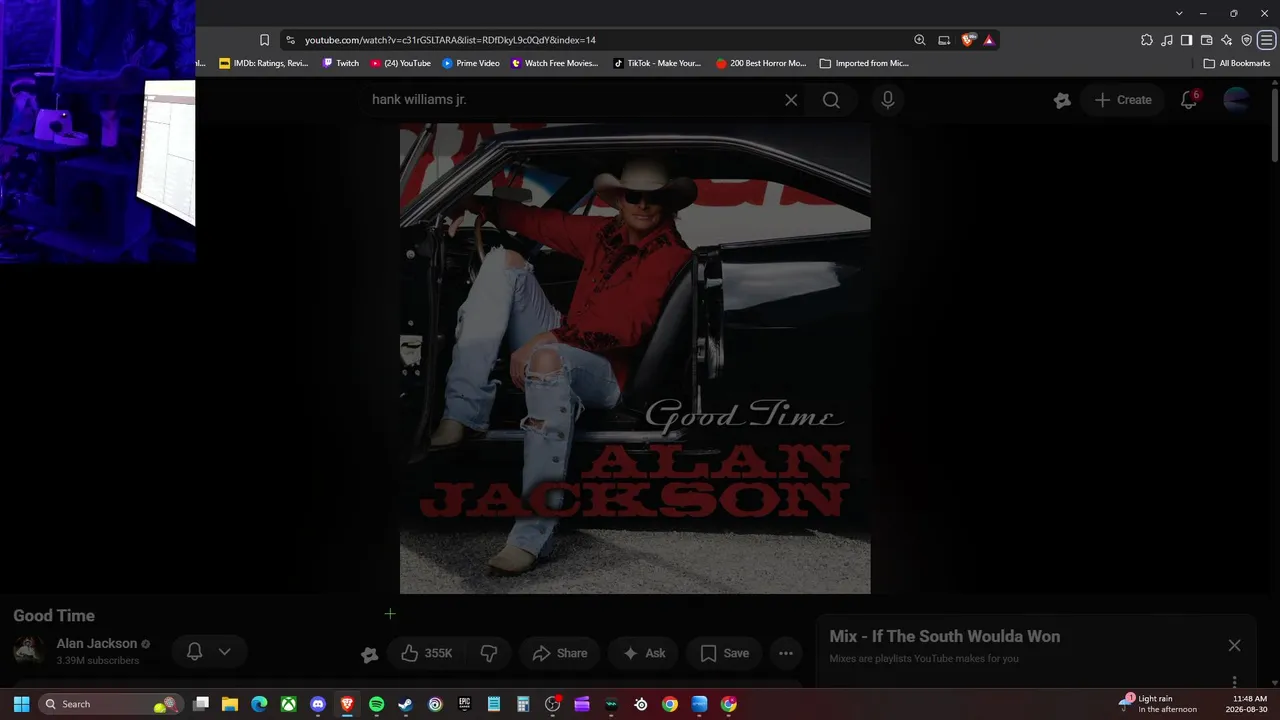Expand the Imported from Microsoft bookmarks folder
This screenshot has height=720, width=1280.
[x=864, y=63]
